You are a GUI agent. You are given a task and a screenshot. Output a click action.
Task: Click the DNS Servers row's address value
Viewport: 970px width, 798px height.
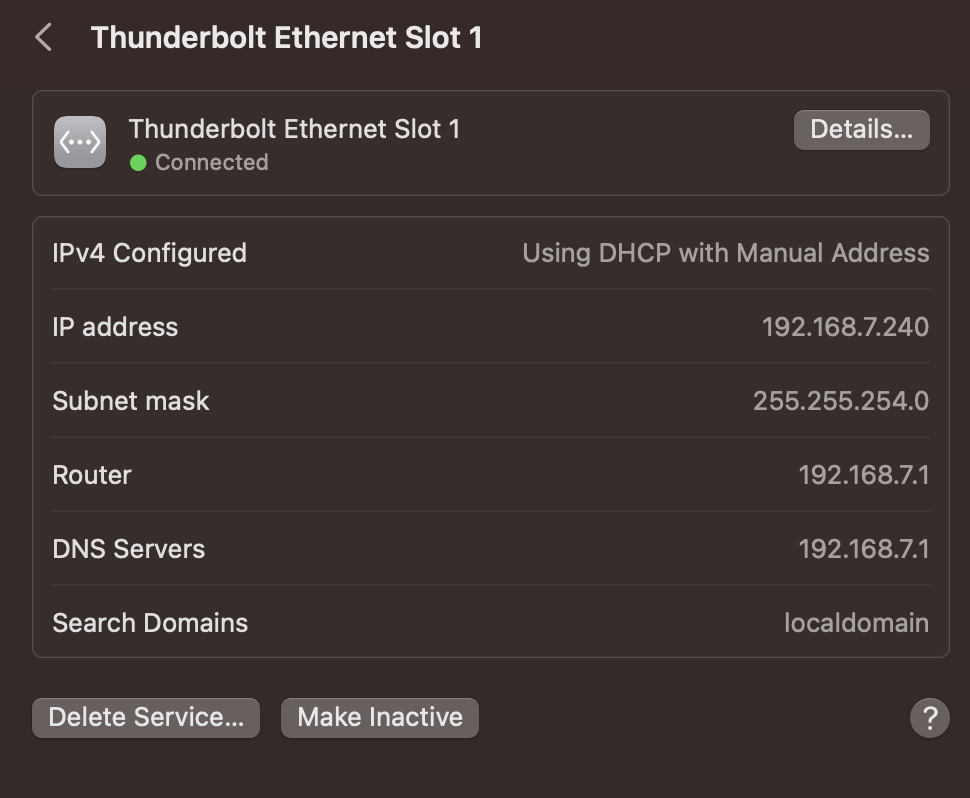point(863,549)
